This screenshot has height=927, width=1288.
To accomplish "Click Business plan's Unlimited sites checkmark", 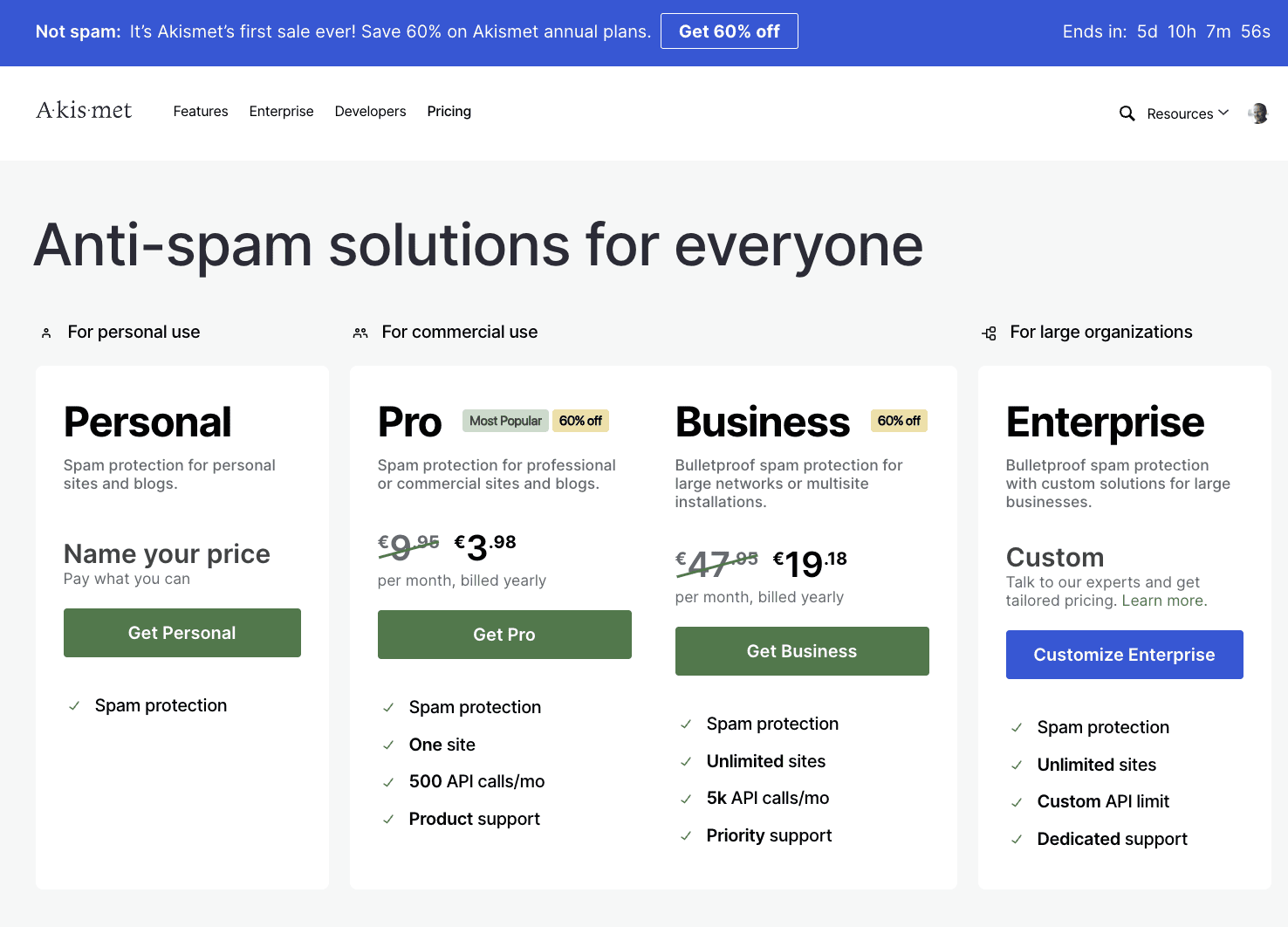I will click(x=686, y=762).
